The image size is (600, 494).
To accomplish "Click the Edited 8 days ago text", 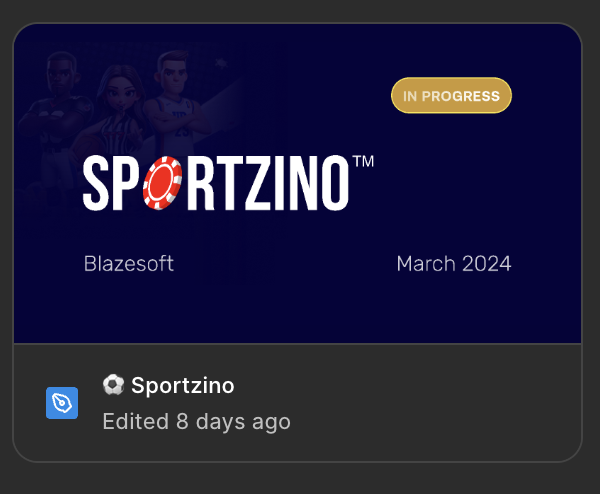I will pos(196,421).
